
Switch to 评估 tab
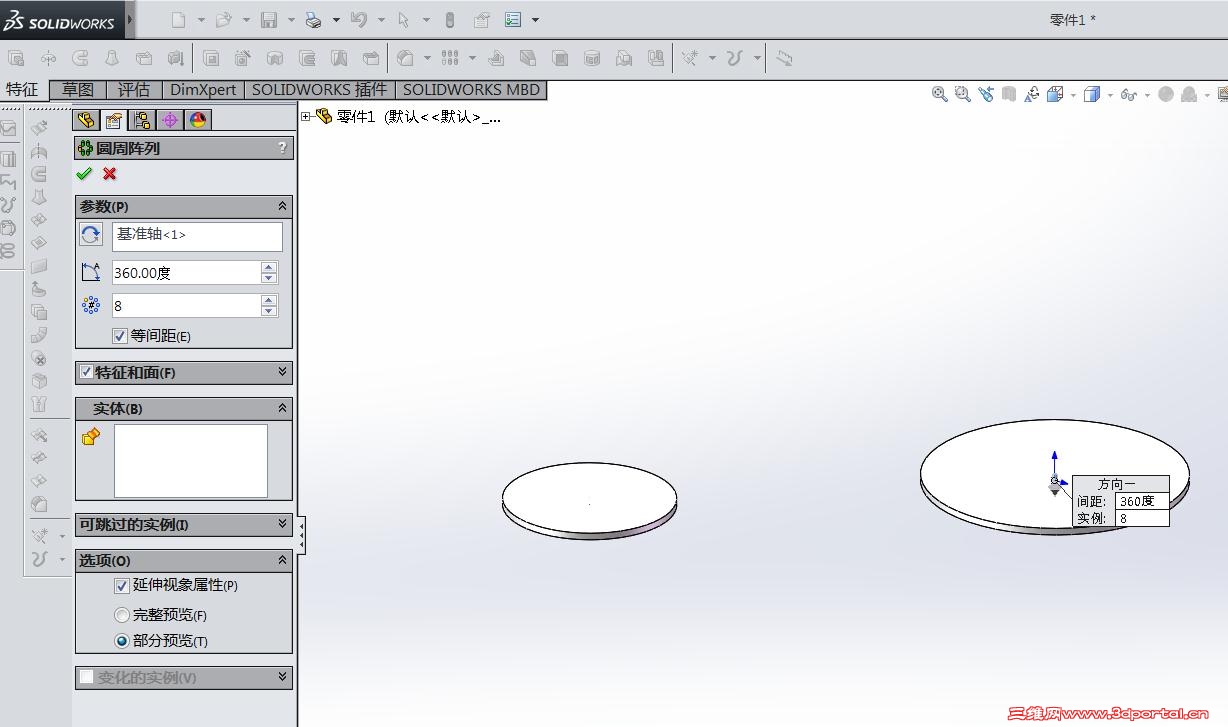pyautogui.click(x=134, y=89)
